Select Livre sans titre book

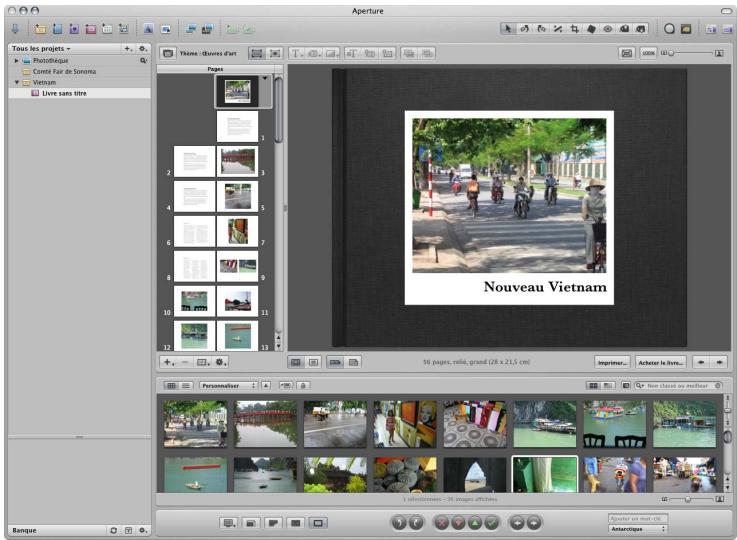click(x=79, y=93)
